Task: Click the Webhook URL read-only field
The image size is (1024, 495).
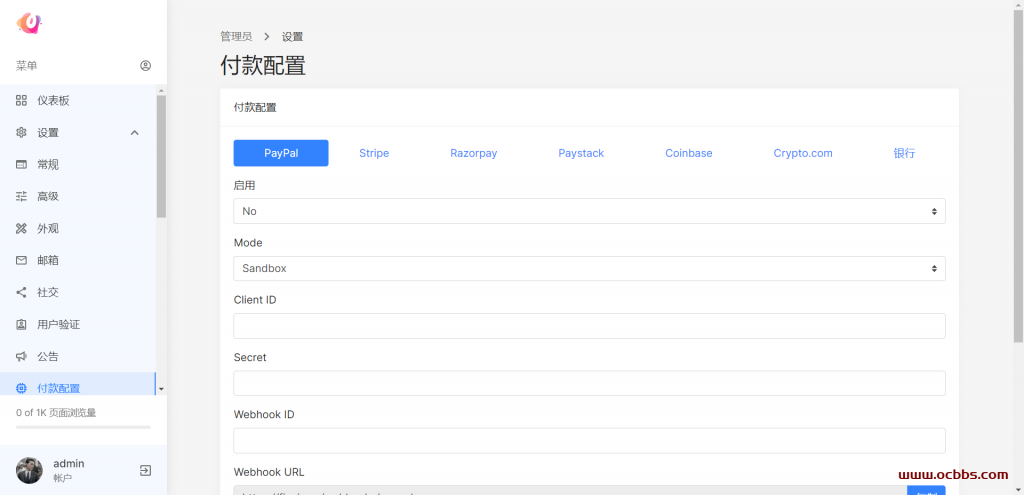Action: pos(570,490)
